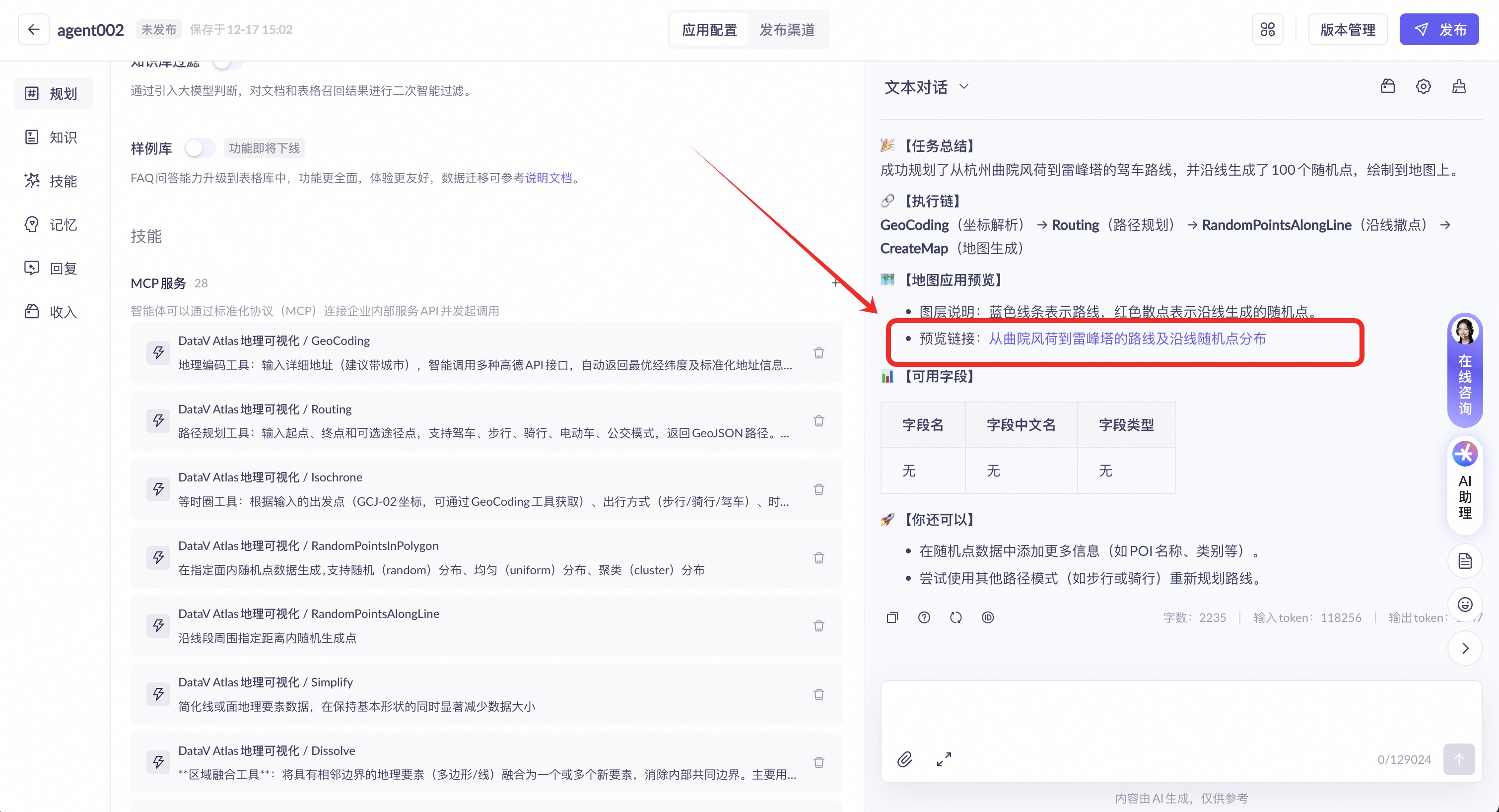Toggle the 样例库 switch

pos(200,148)
